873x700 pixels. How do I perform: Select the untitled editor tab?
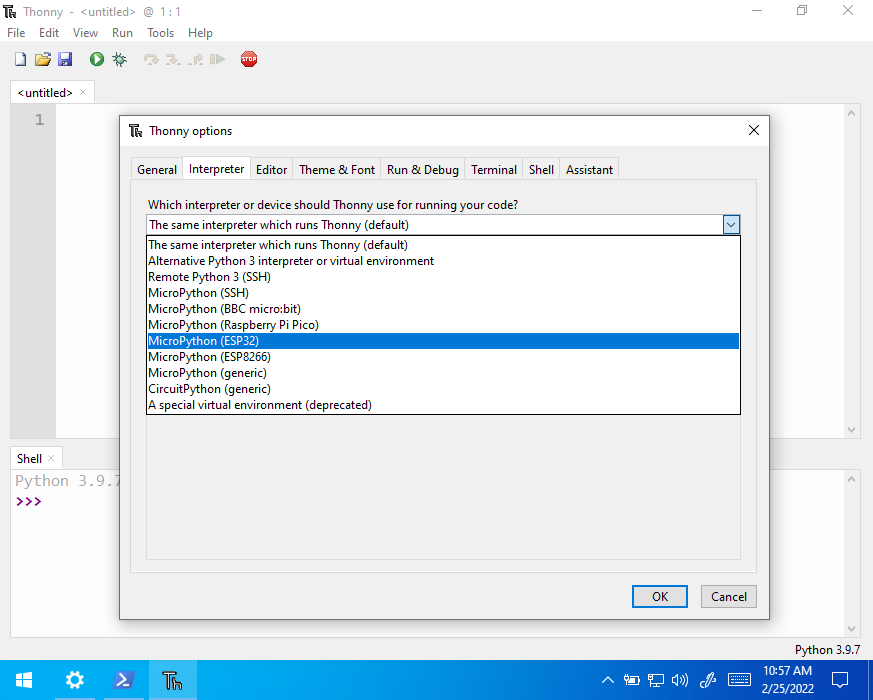[45, 92]
